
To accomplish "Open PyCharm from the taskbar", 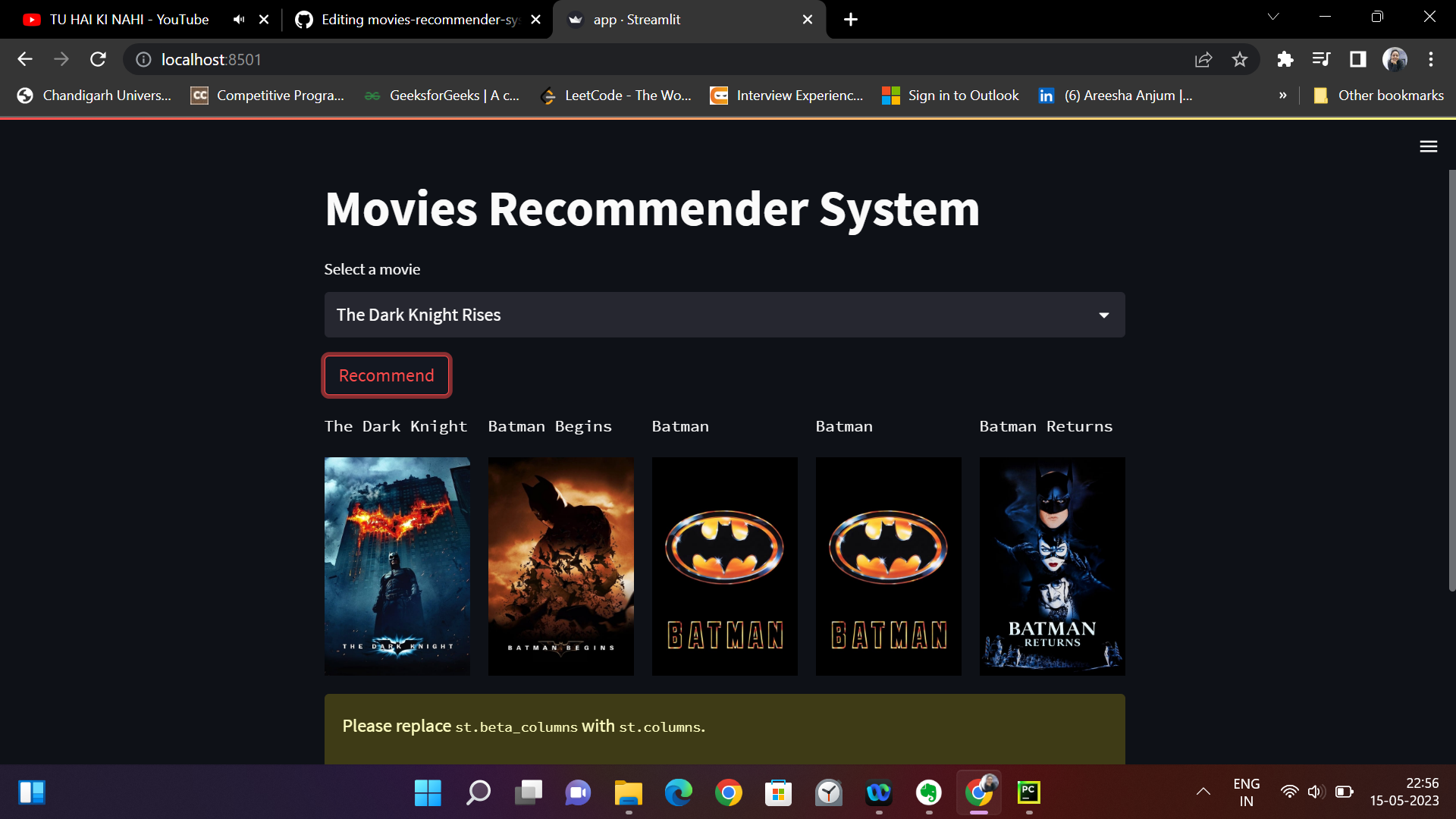I will [1028, 793].
